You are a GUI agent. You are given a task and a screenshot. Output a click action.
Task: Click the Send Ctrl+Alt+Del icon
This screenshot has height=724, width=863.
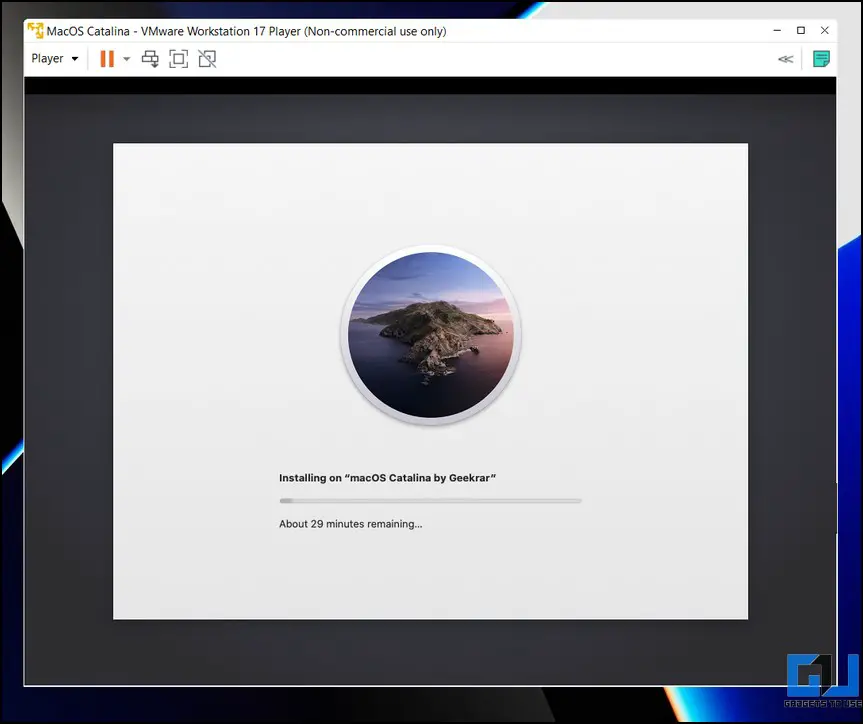coord(150,59)
